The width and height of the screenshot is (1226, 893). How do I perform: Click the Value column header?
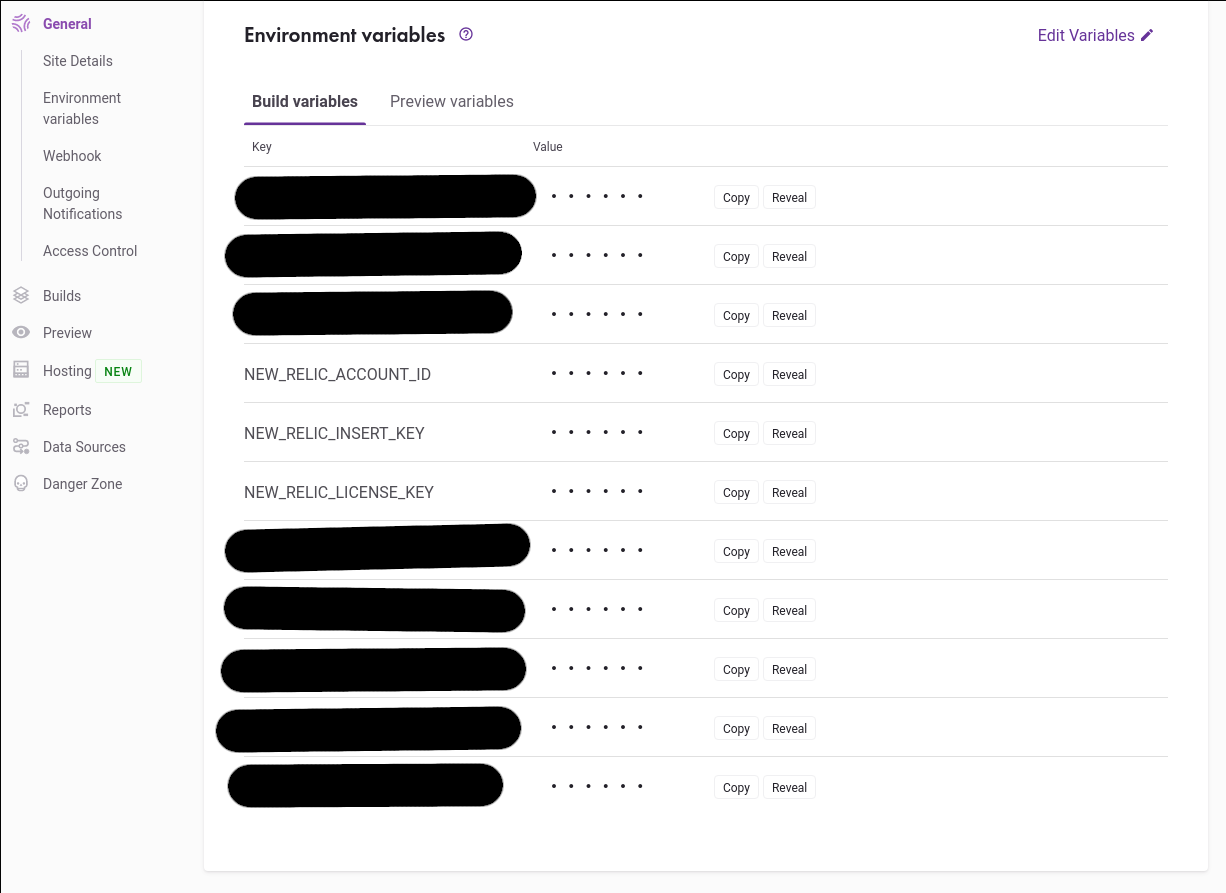(x=548, y=147)
